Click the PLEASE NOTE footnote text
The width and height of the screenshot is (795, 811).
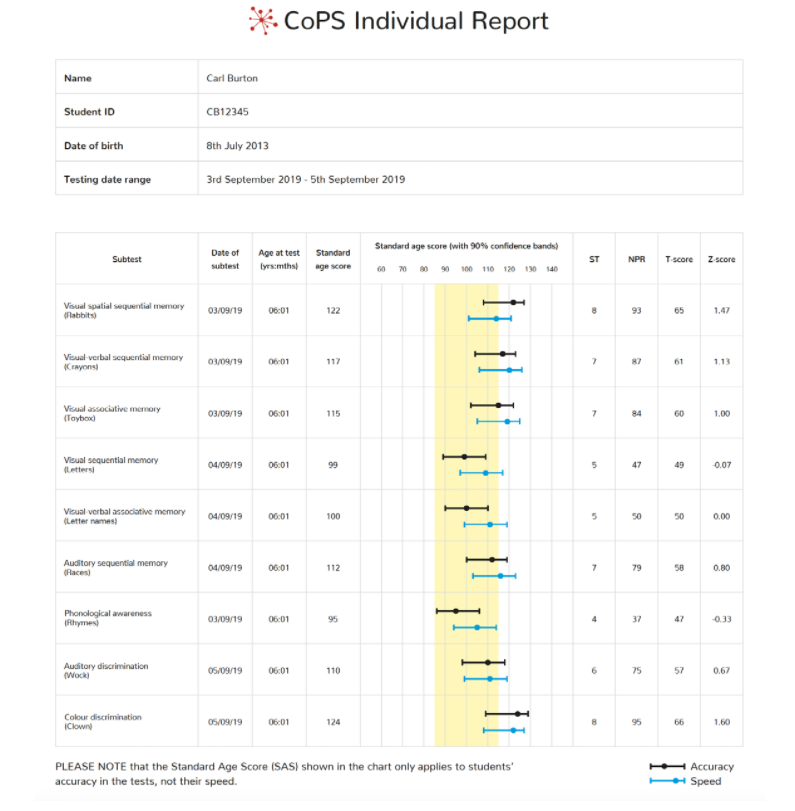click(284, 774)
